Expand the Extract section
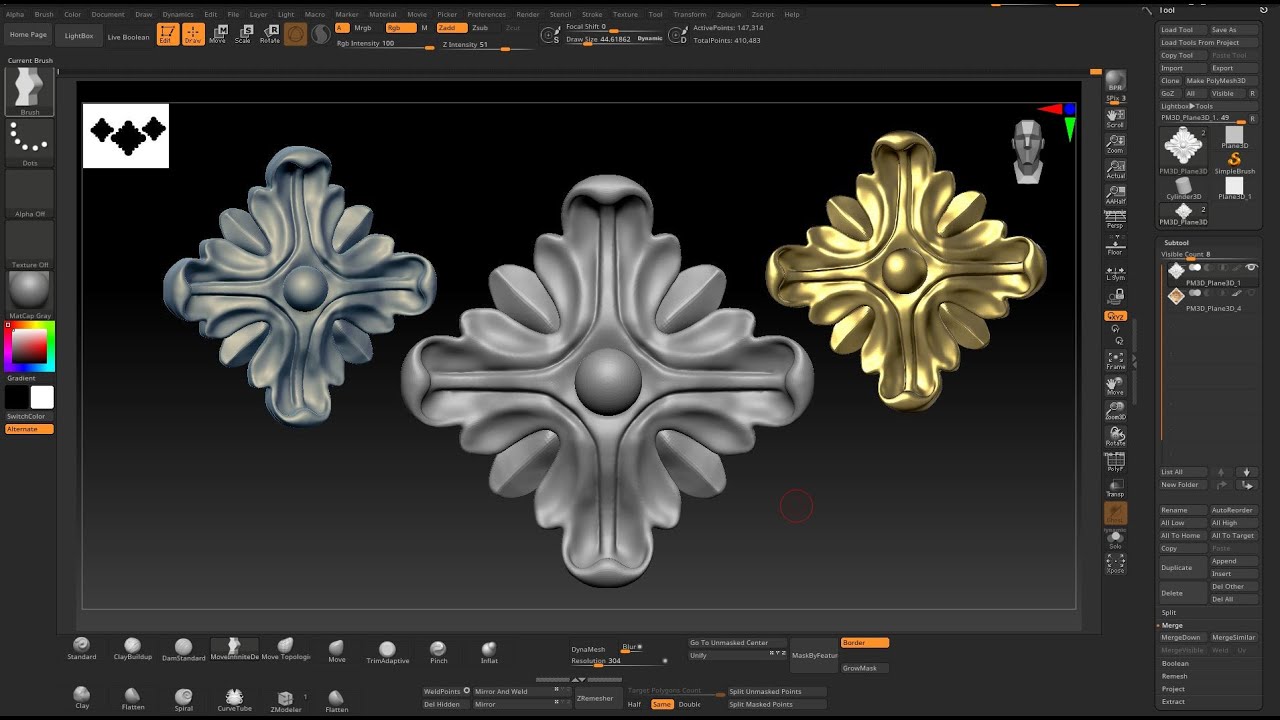This screenshot has height=720, width=1280. coord(1173,702)
